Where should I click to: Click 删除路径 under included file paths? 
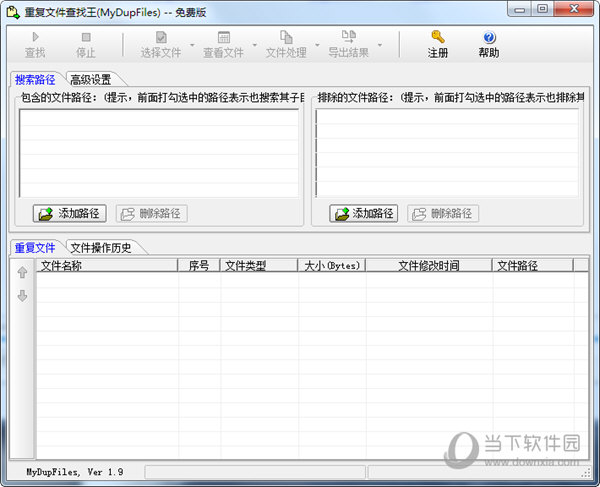152,213
